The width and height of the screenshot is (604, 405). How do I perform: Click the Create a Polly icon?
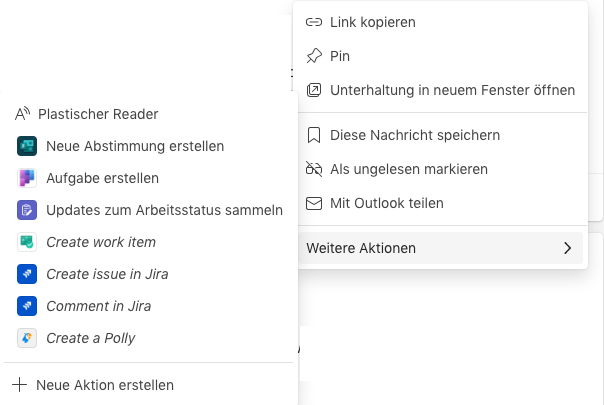[x=27, y=338]
